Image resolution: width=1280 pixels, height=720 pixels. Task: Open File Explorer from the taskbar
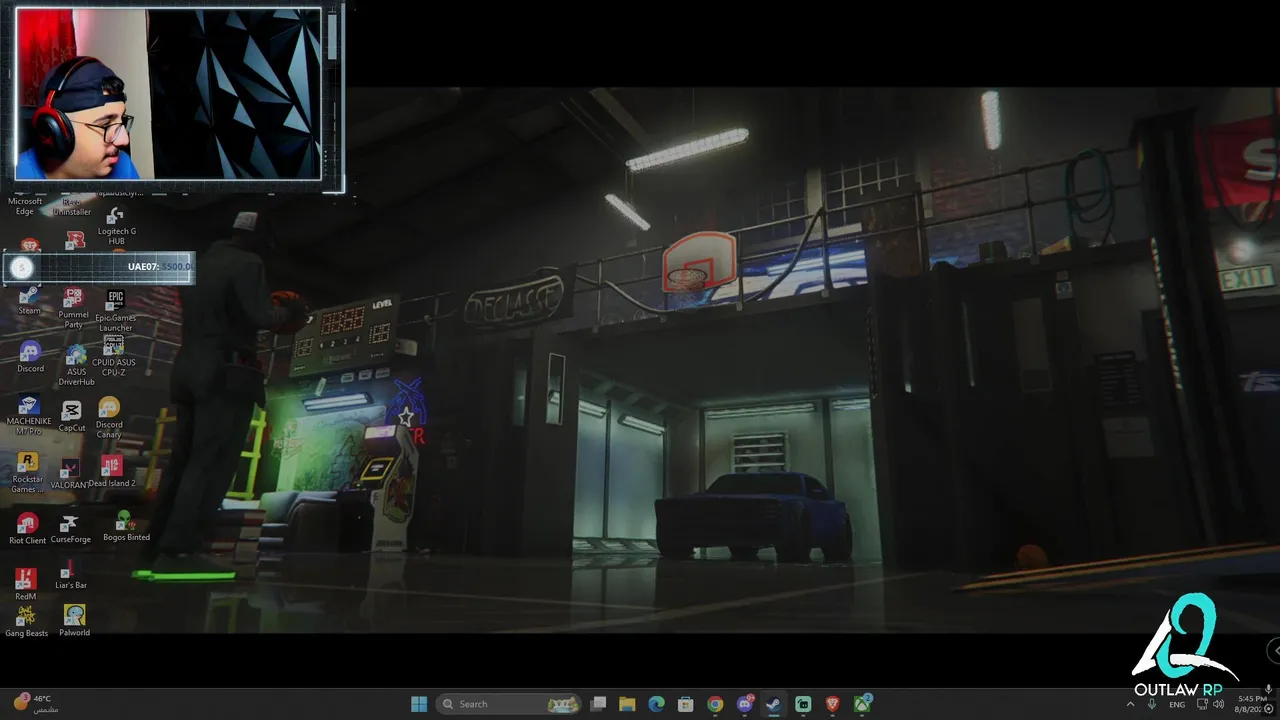pos(627,704)
